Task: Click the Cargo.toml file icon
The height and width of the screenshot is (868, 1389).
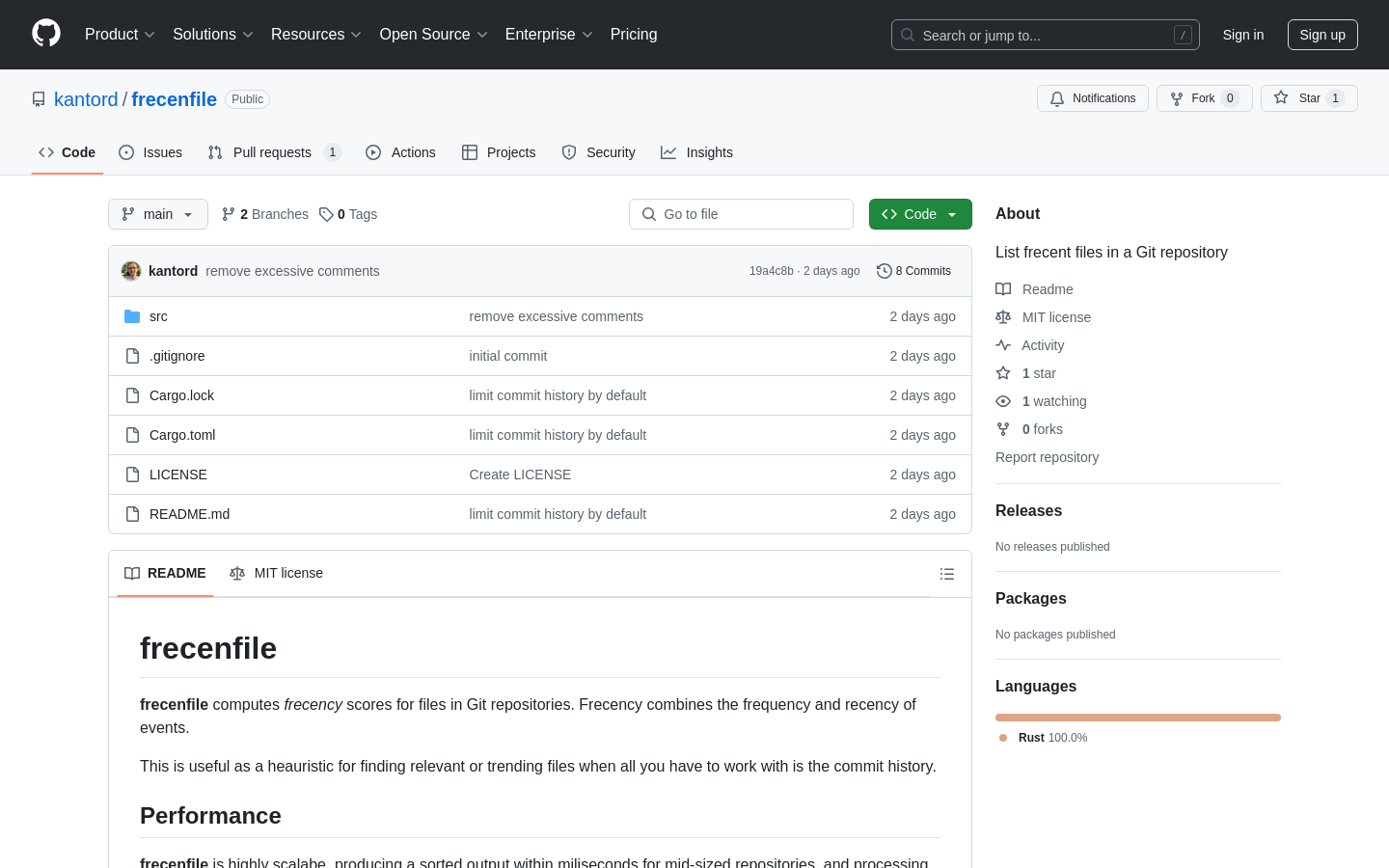Action: (x=132, y=435)
